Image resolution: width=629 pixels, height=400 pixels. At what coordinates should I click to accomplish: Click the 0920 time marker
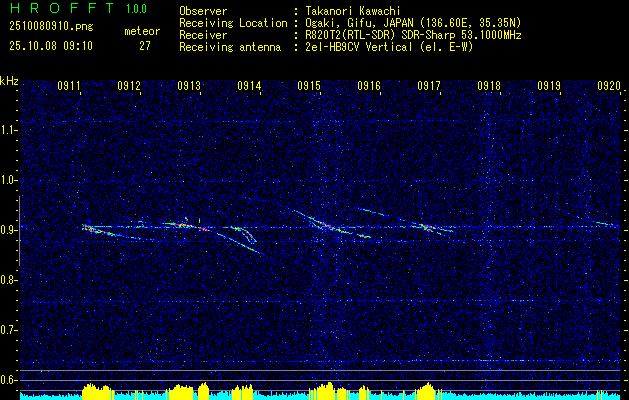click(x=609, y=86)
